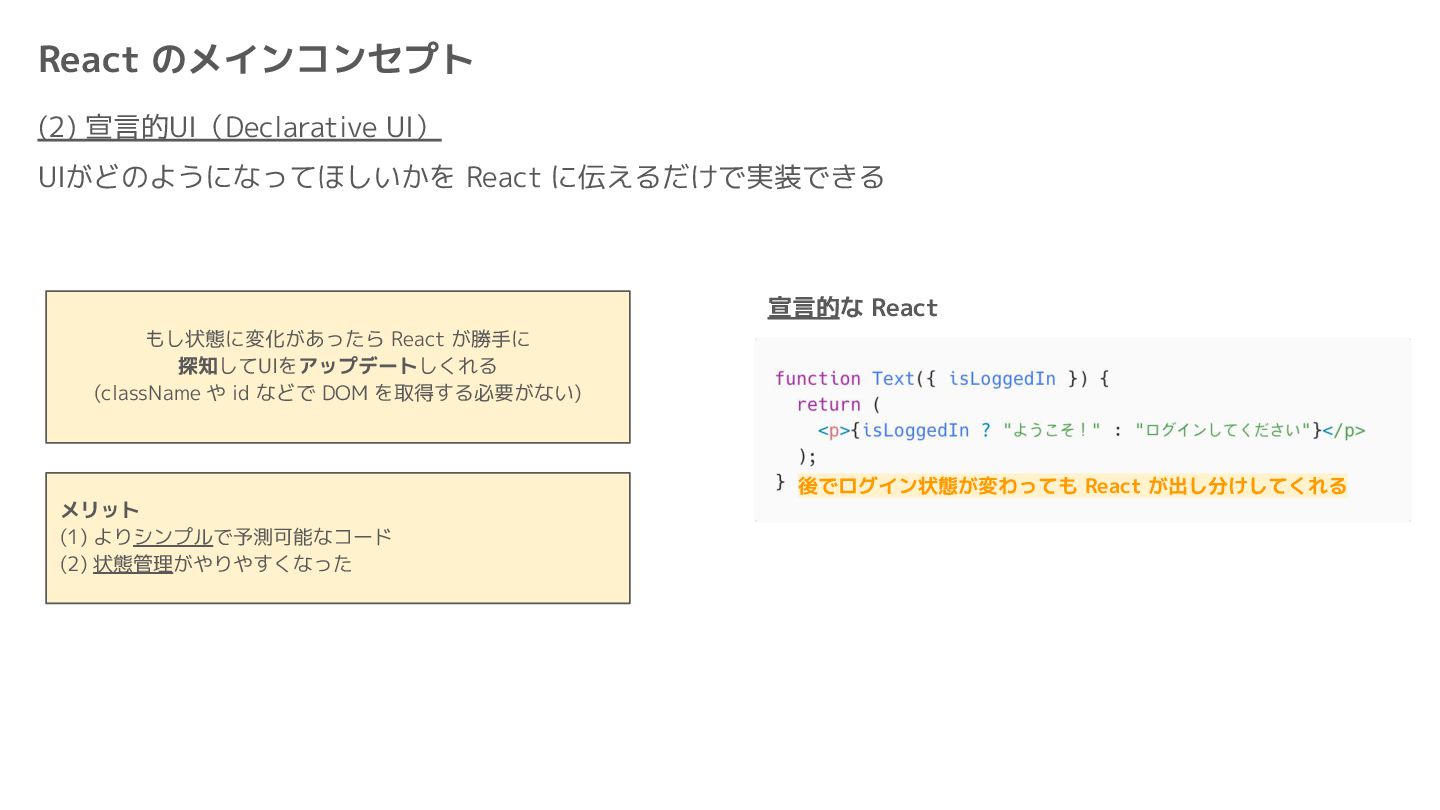
Task: Click the code line 'return ('
Action: [838, 405]
